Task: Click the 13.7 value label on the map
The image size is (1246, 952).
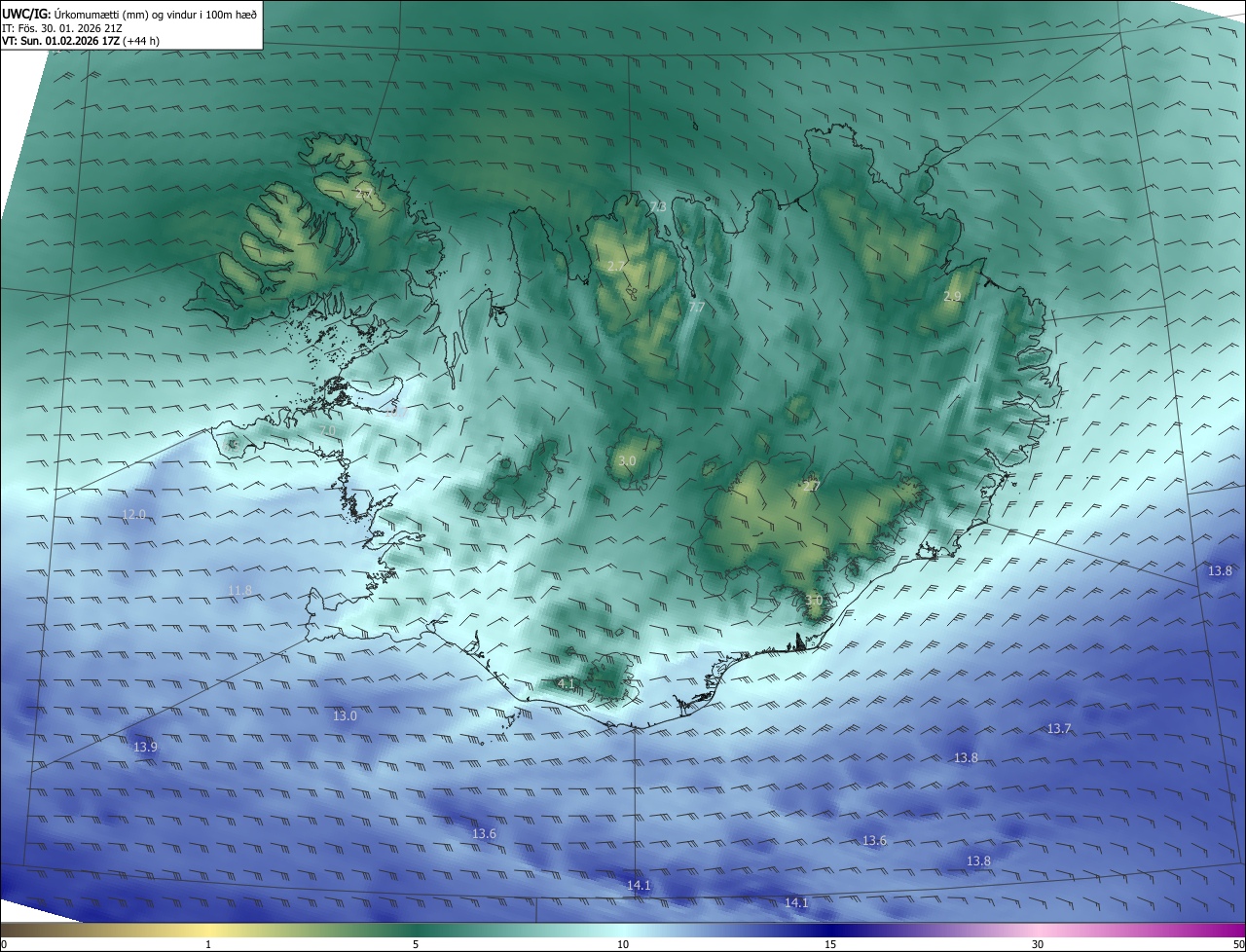Action: (1059, 728)
